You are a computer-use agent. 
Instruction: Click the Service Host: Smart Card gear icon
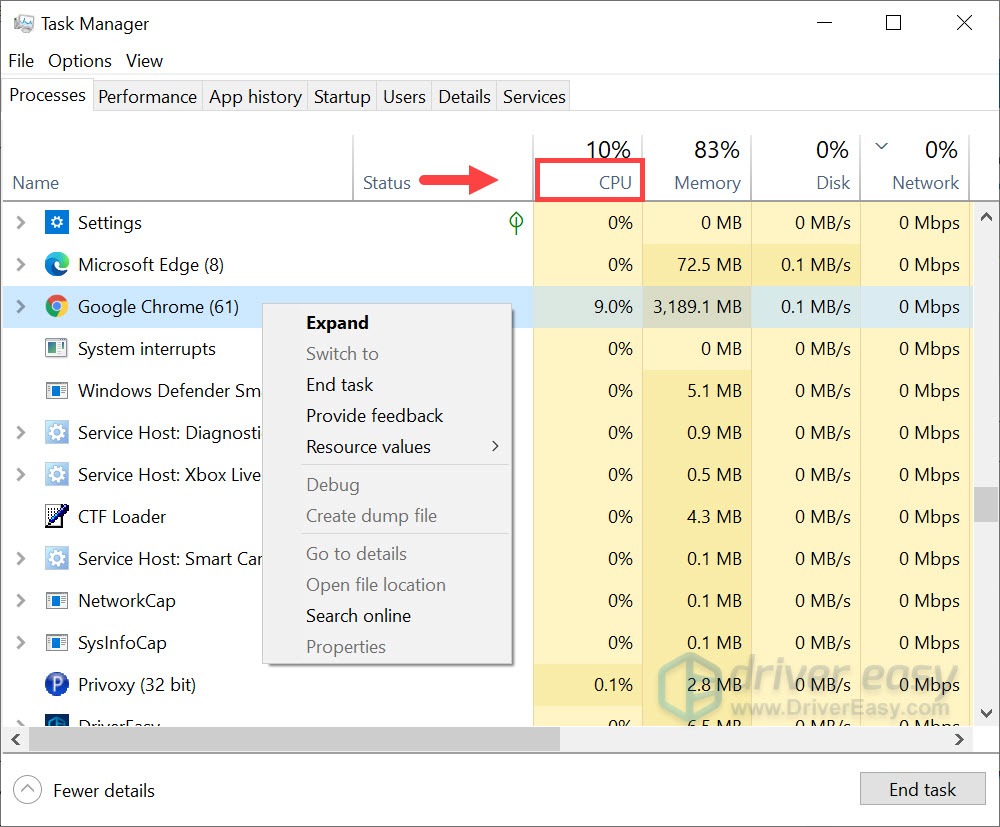57,559
